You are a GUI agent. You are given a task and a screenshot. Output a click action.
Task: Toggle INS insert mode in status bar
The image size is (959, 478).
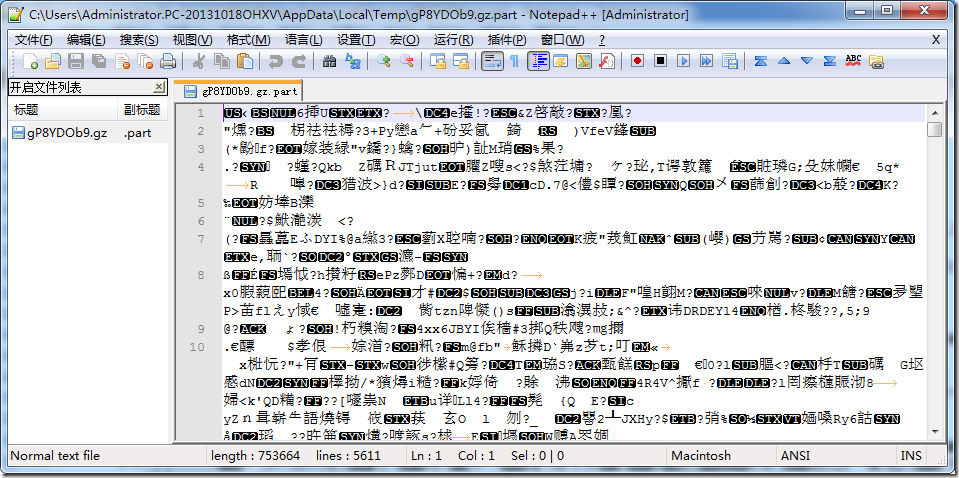click(x=909, y=455)
